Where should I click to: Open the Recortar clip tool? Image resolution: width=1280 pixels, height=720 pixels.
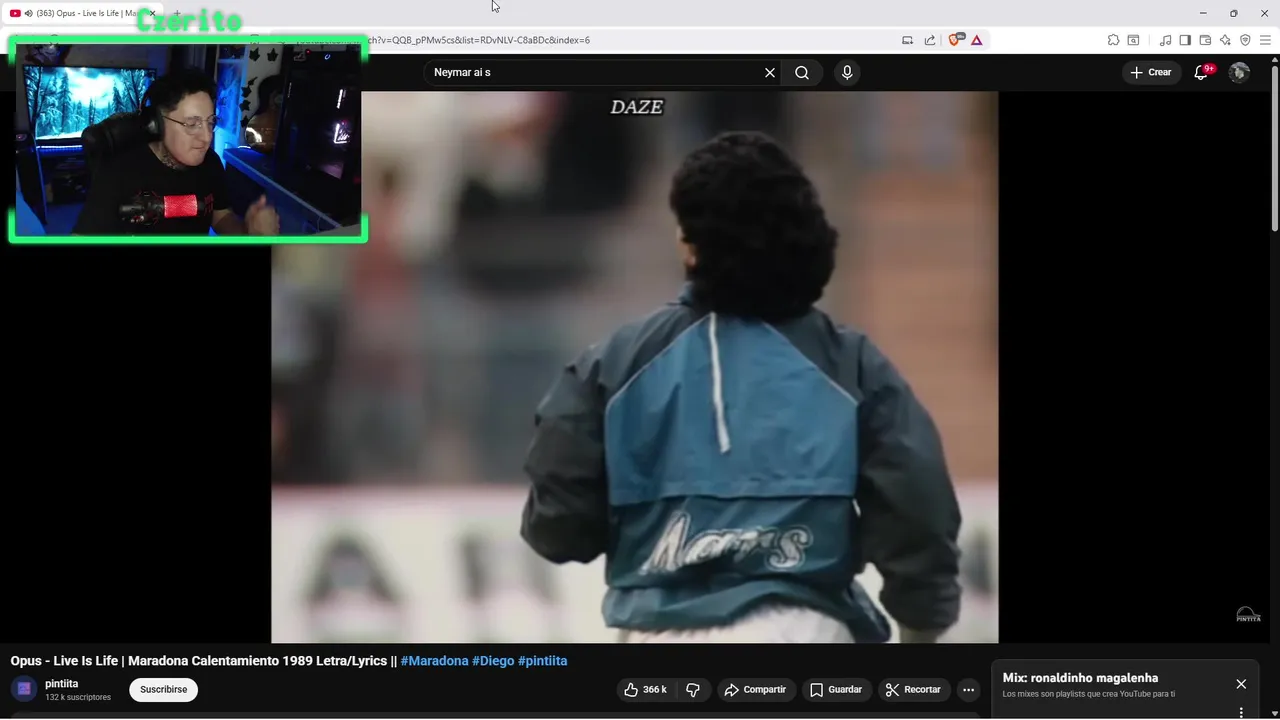pyautogui.click(x=913, y=690)
